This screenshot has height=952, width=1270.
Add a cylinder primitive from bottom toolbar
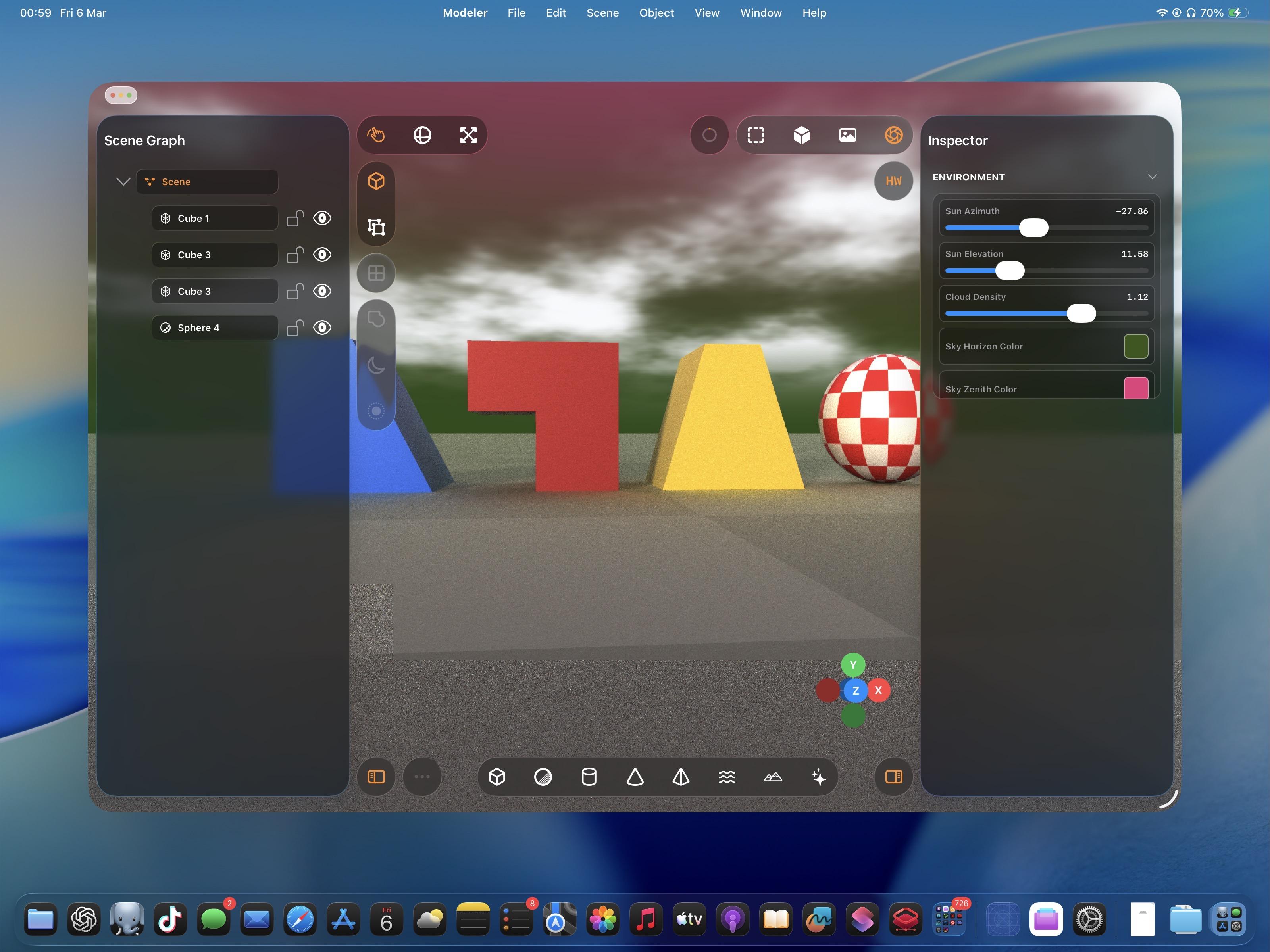[x=589, y=777]
